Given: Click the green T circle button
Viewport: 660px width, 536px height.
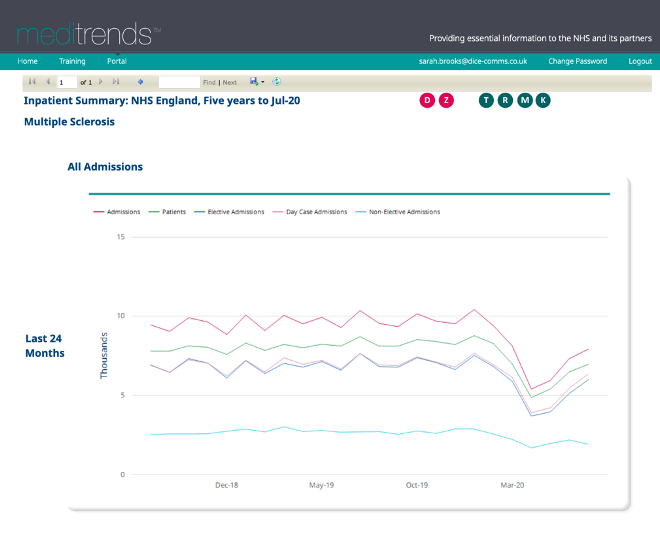Looking at the screenshot, I should 486,100.
